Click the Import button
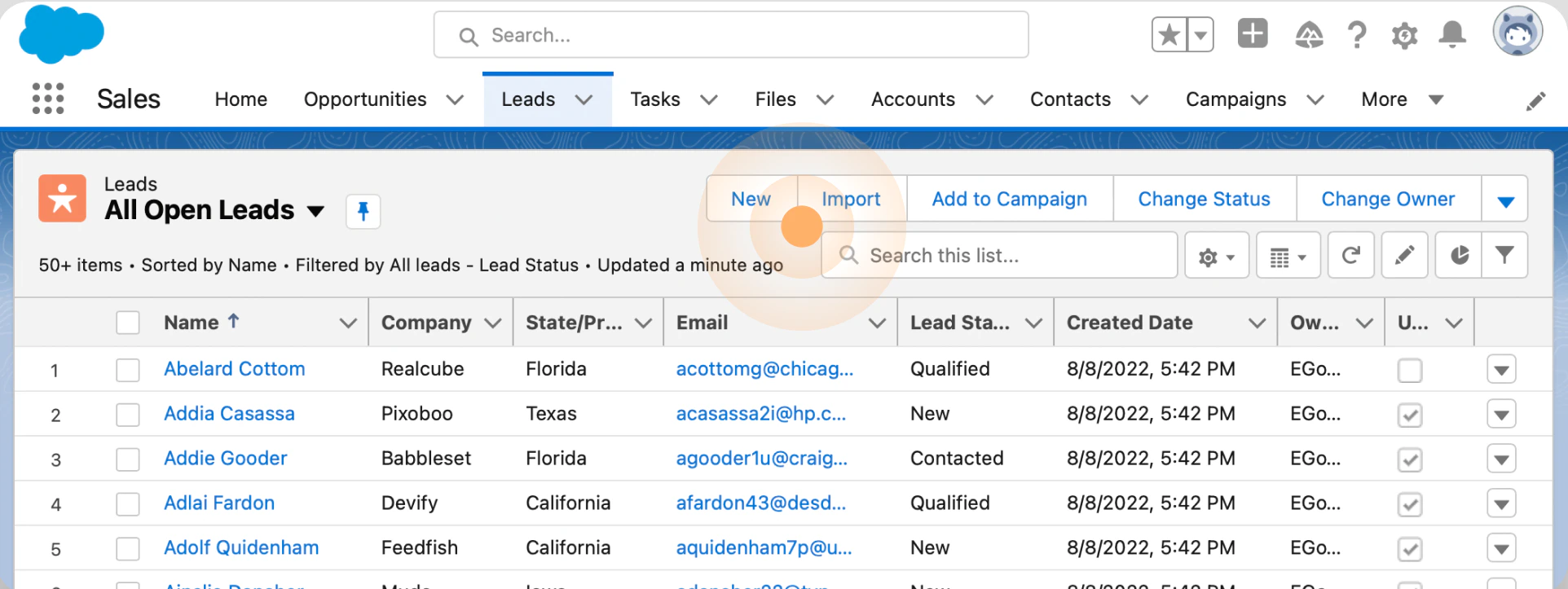1568x589 pixels. click(x=852, y=199)
